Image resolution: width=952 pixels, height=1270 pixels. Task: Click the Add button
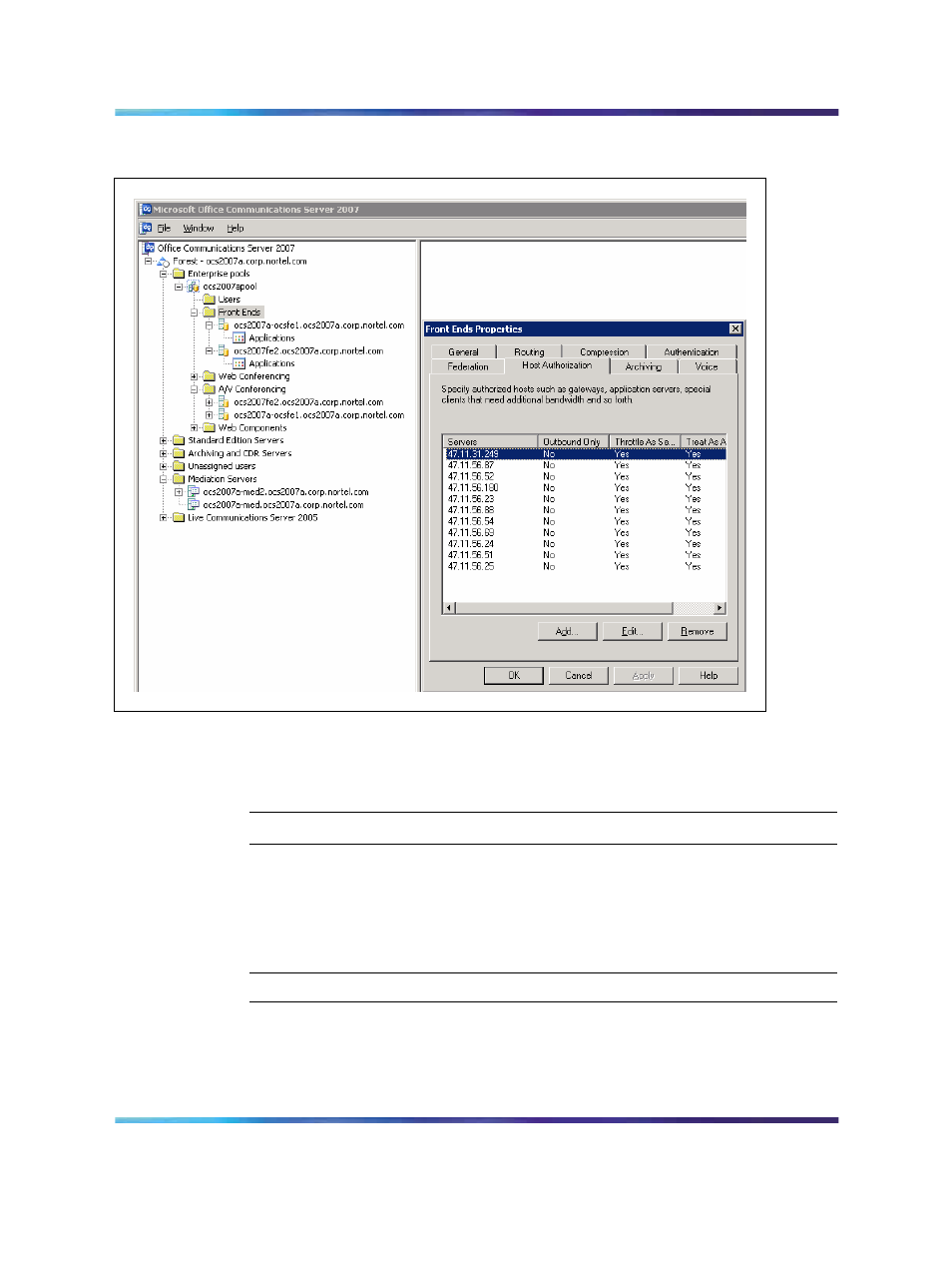[x=568, y=632]
